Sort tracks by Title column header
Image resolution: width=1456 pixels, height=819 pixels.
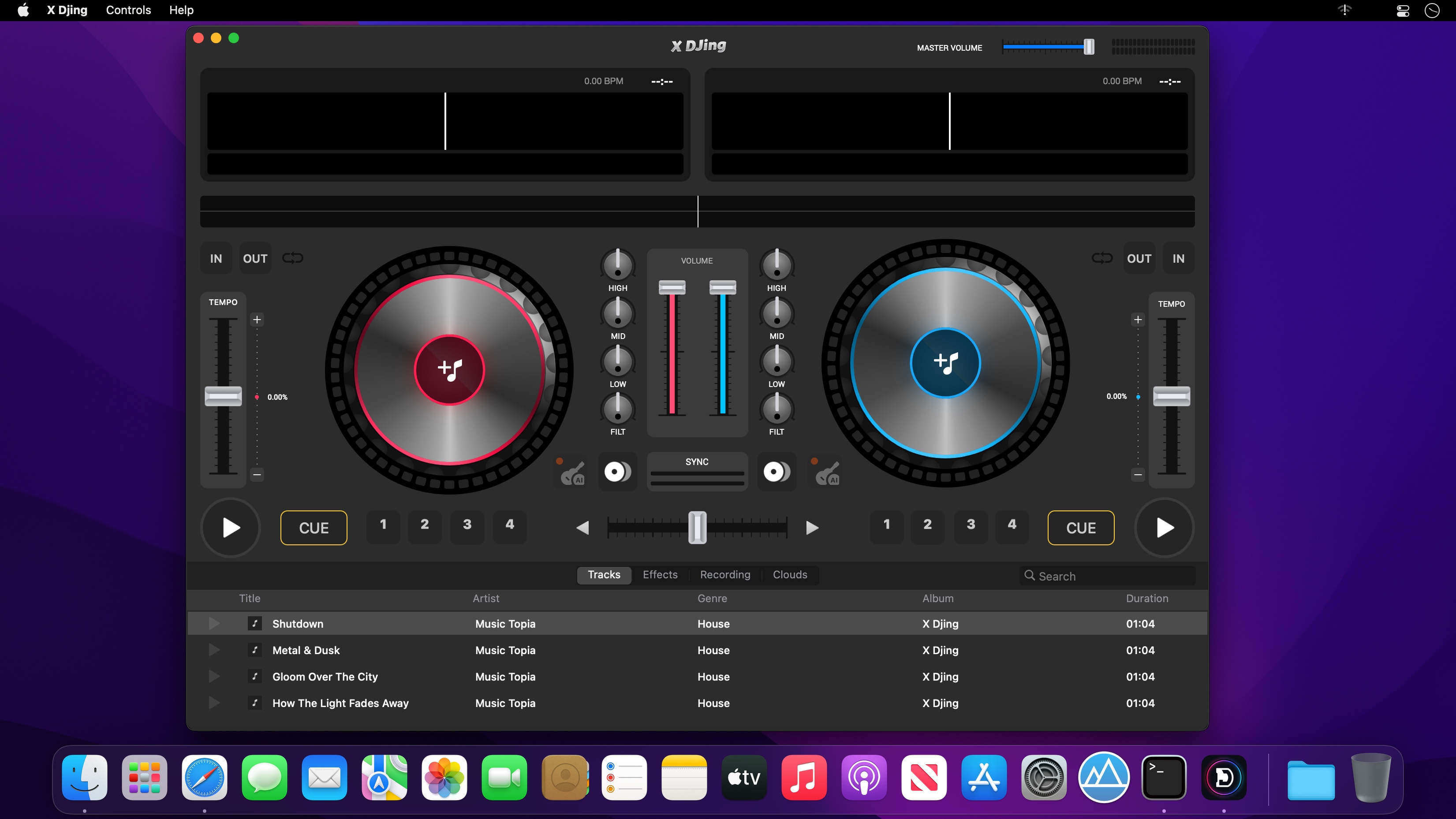coord(249,599)
